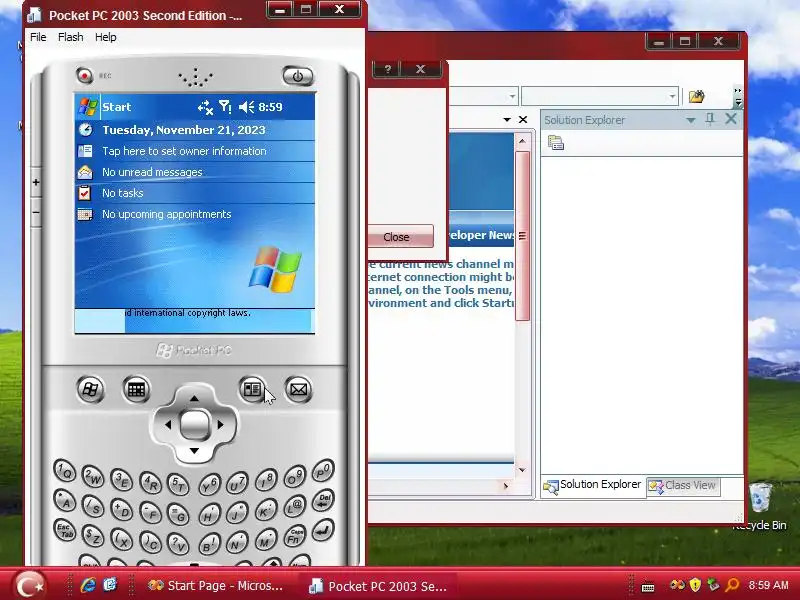Click the Del backspace key

(323, 501)
